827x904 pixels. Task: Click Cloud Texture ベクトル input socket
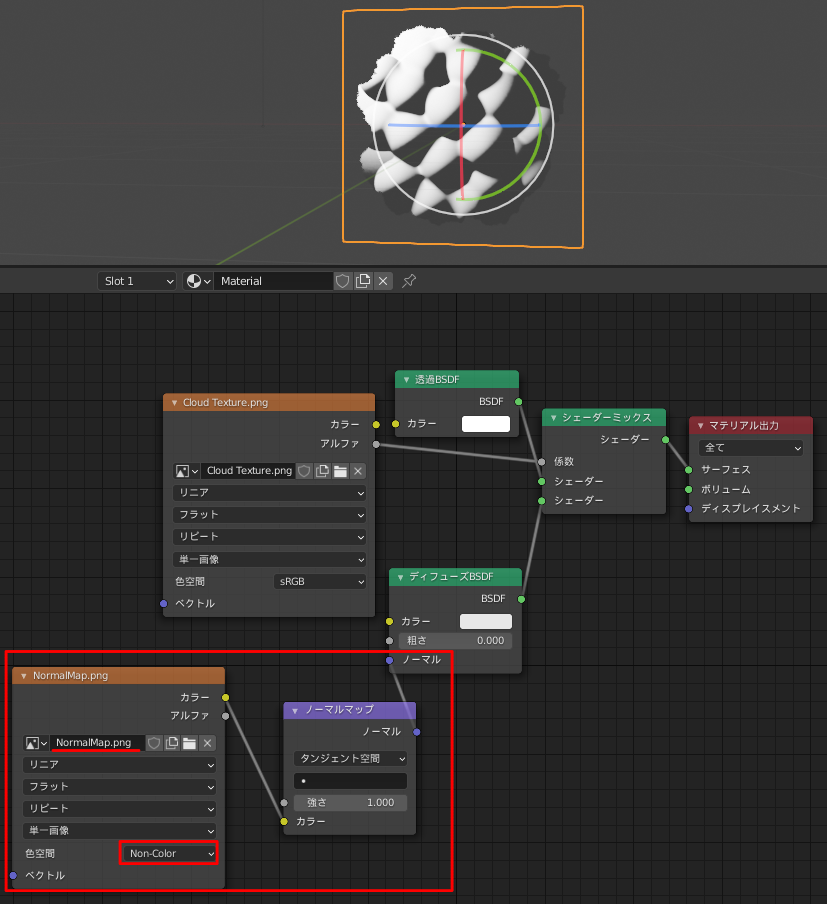164,604
